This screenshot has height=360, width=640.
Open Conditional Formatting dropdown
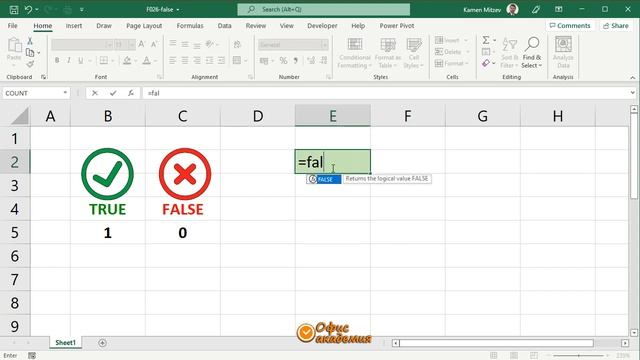pos(355,53)
